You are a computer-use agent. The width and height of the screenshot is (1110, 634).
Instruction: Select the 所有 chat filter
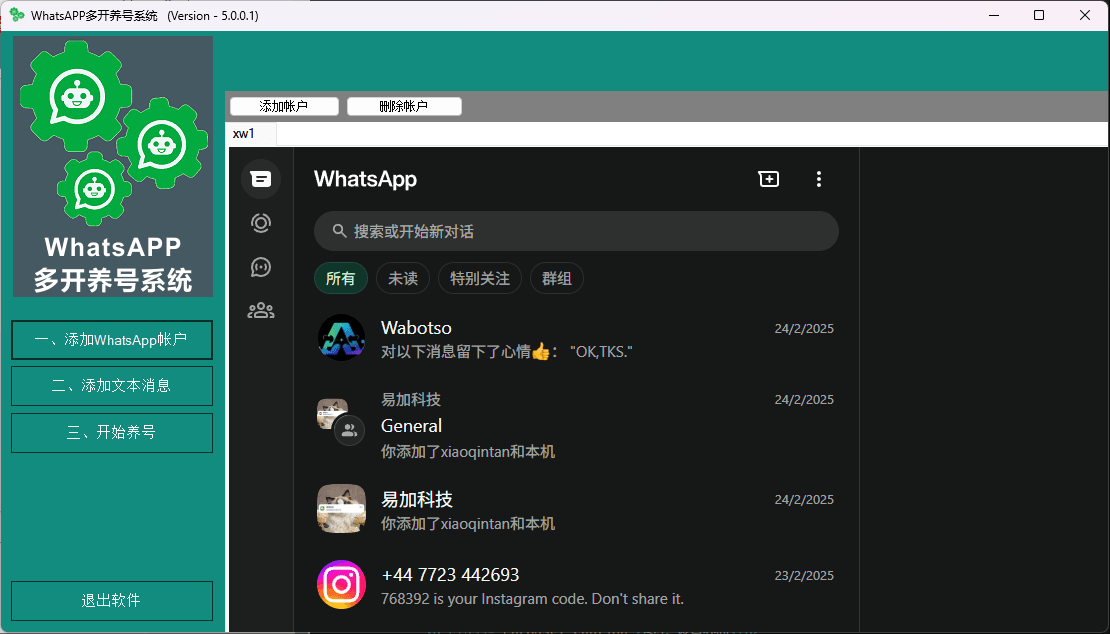(341, 278)
